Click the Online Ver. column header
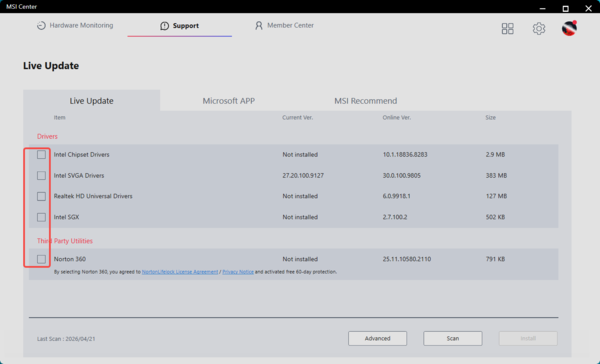This screenshot has height=364, width=600. point(397,118)
